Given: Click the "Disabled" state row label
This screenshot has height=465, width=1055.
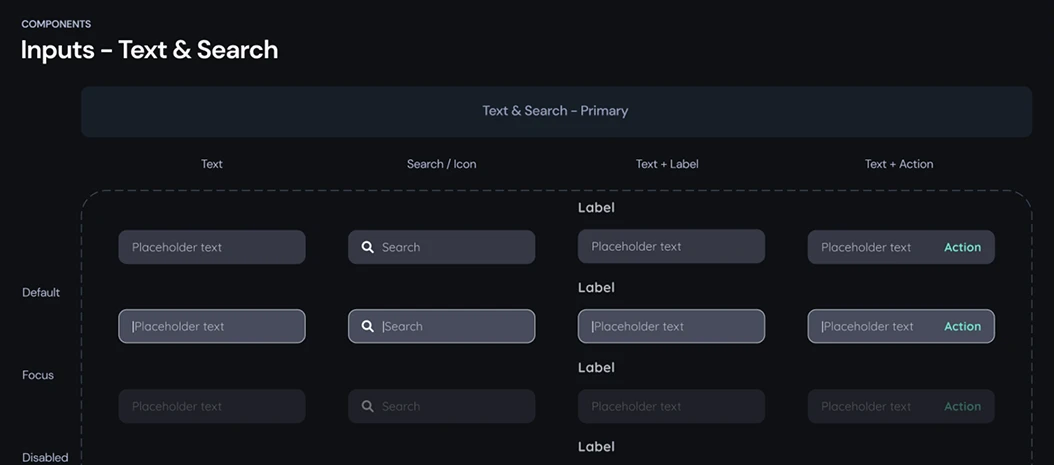Looking at the screenshot, I should pos(45,458).
